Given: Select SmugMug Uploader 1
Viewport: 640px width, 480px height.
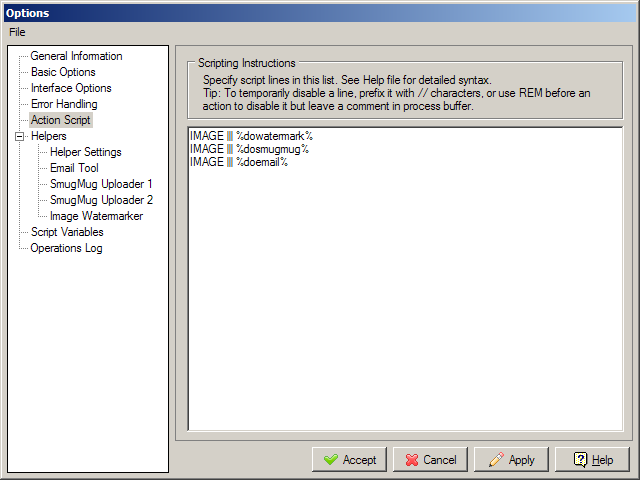Looking at the screenshot, I should click(x=101, y=184).
